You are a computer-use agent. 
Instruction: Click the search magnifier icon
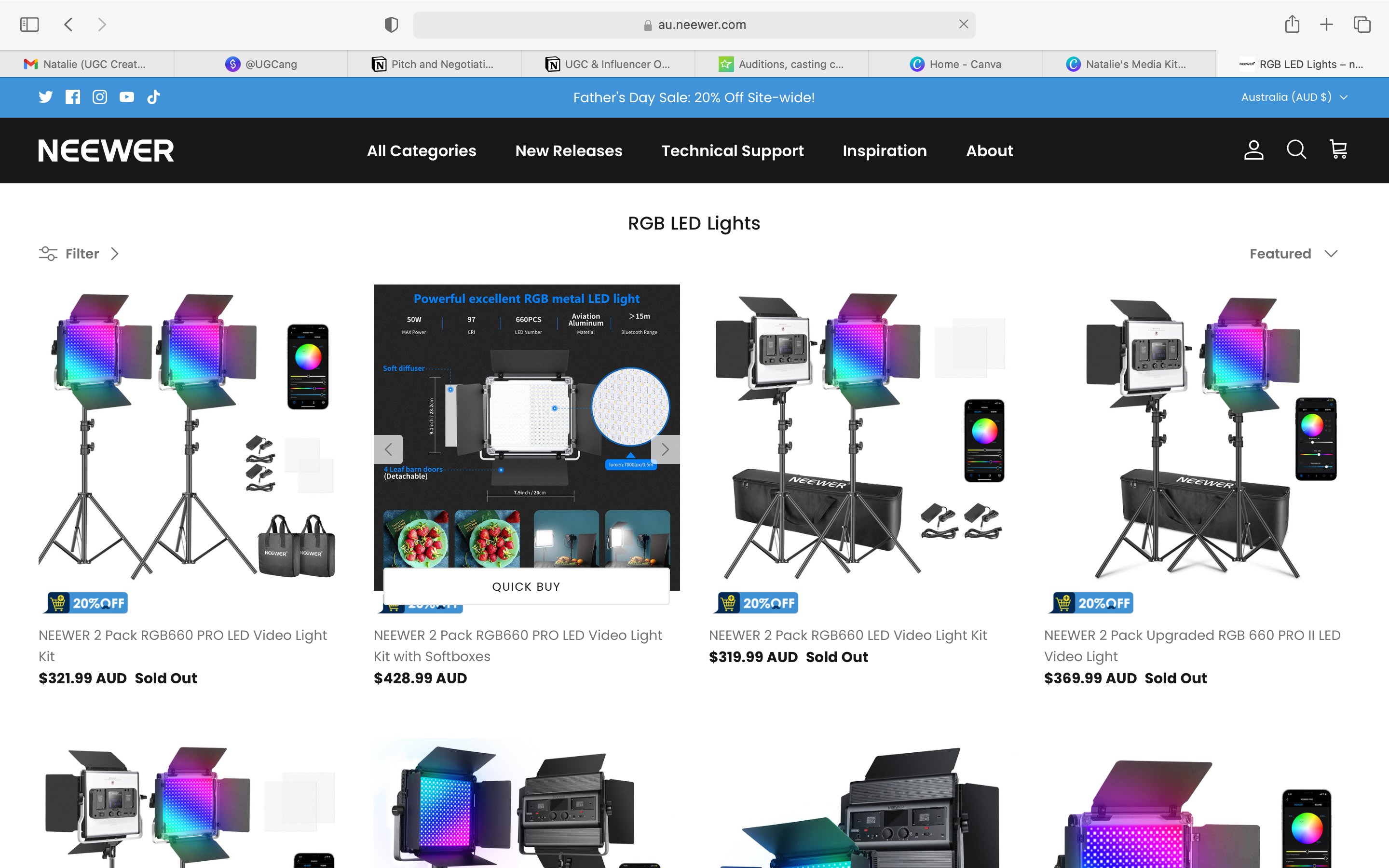(x=1296, y=150)
